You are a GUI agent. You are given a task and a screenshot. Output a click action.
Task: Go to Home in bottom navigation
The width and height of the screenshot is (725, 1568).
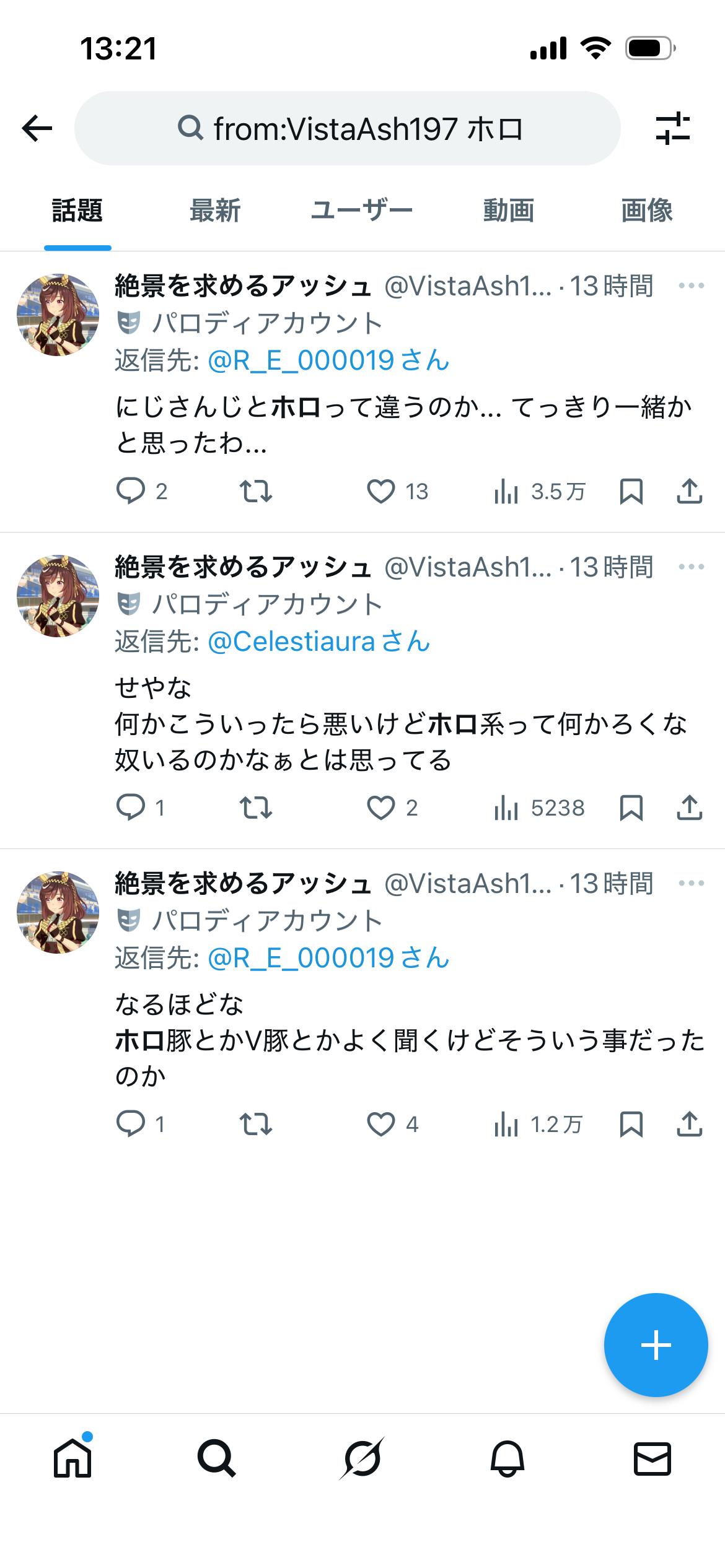point(72,1458)
